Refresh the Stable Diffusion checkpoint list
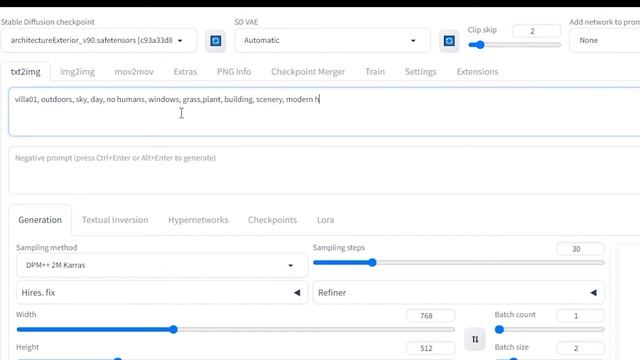The image size is (640, 360). 216,41
